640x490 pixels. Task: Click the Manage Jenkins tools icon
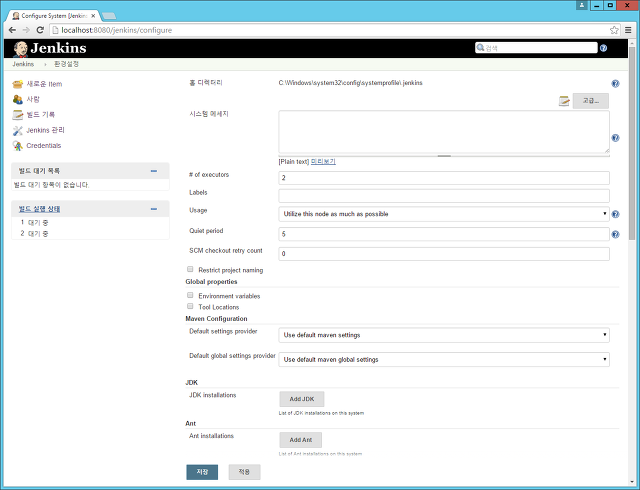pyautogui.click(x=18, y=130)
